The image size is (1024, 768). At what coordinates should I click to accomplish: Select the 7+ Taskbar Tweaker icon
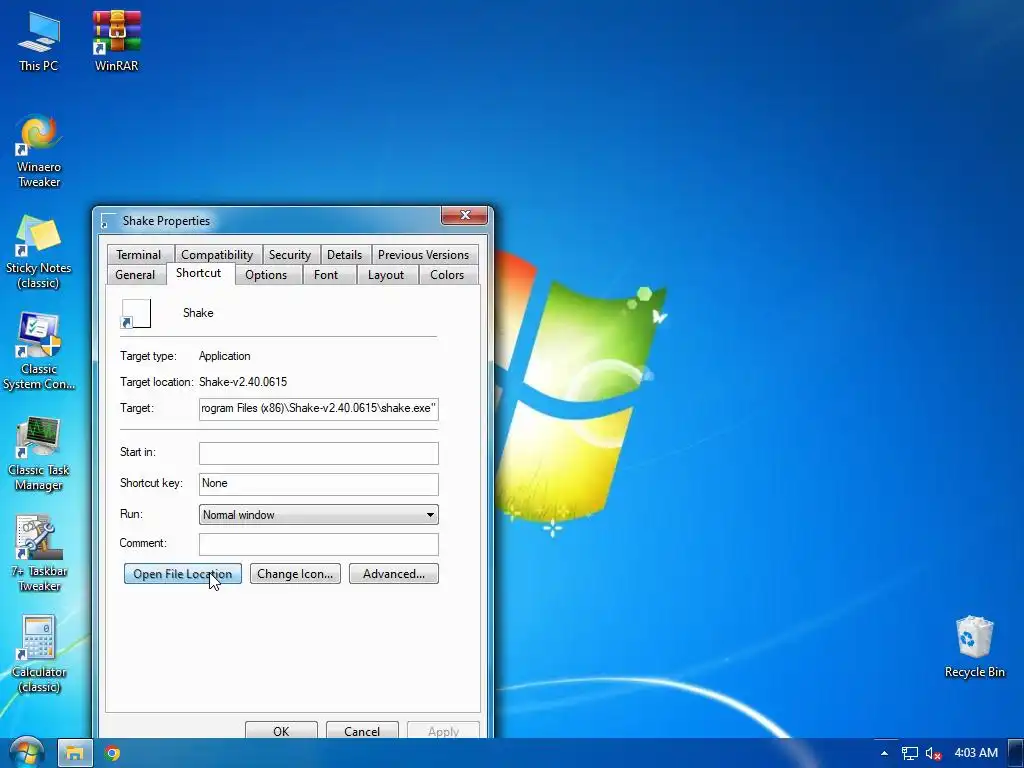pyautogui.click(x=39, y=554)
